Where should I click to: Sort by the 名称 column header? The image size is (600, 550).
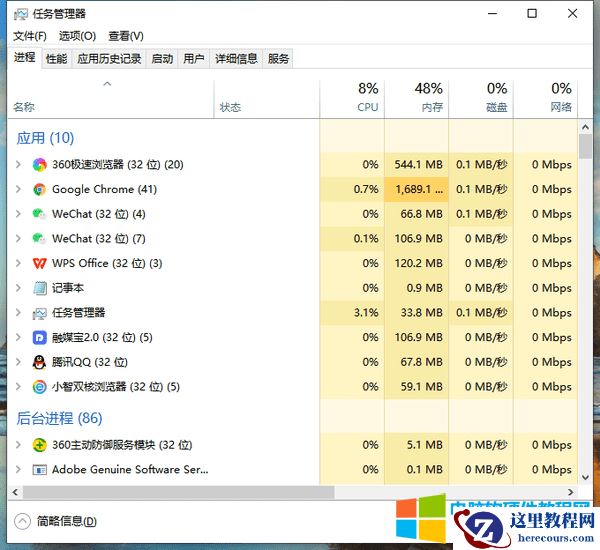[111, 99]
